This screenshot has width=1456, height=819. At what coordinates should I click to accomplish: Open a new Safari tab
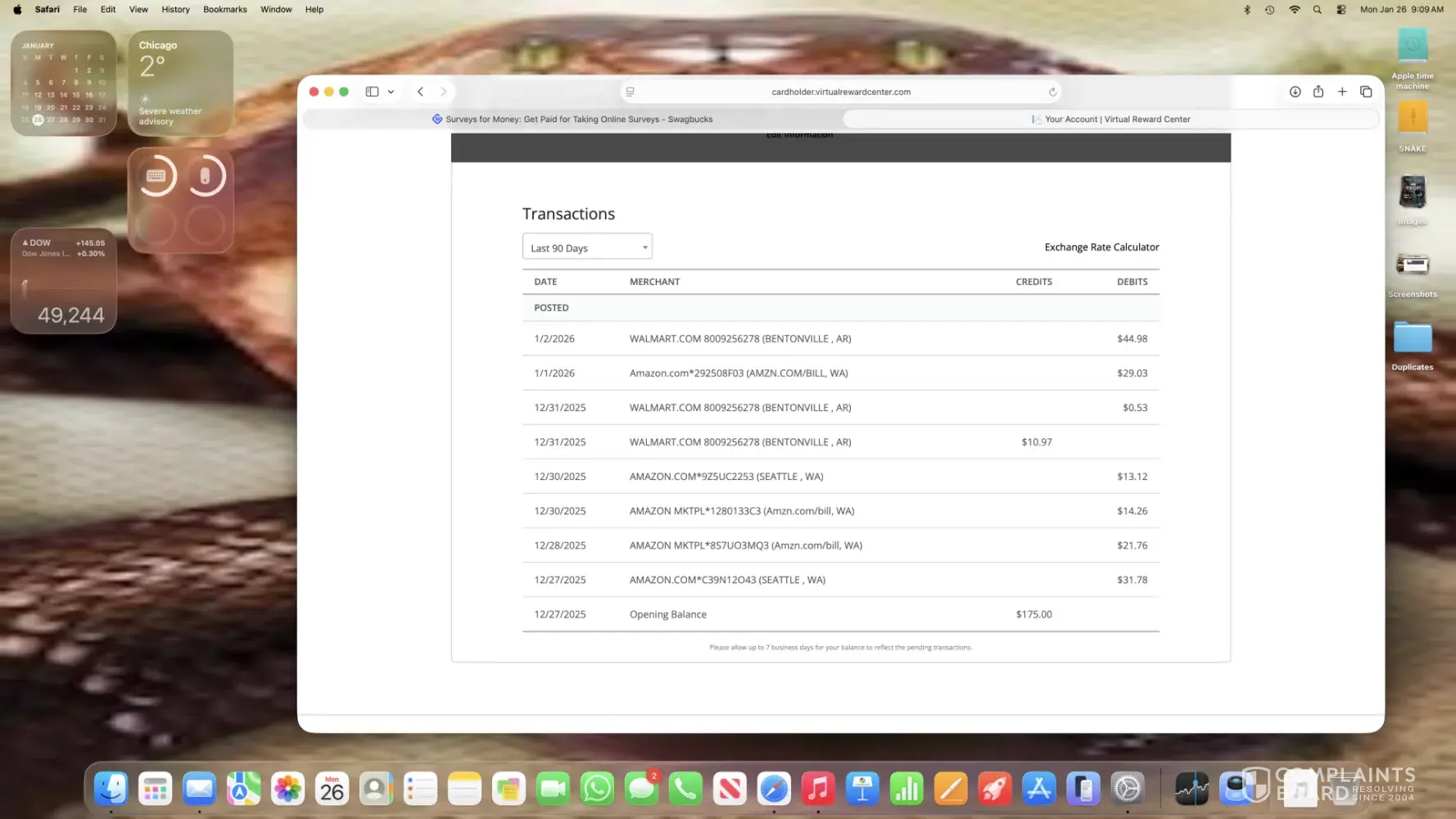click(1342, 92)
